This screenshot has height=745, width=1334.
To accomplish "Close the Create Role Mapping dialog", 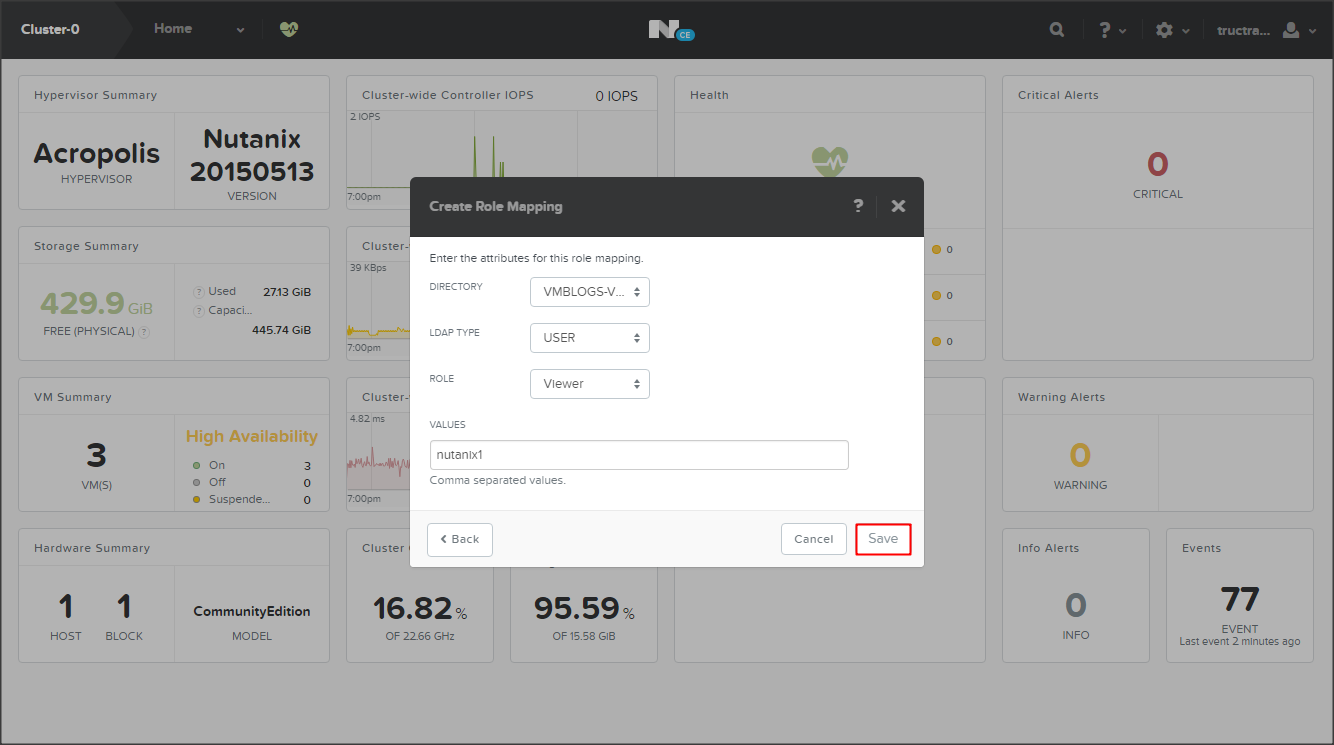I will [898, 206].
